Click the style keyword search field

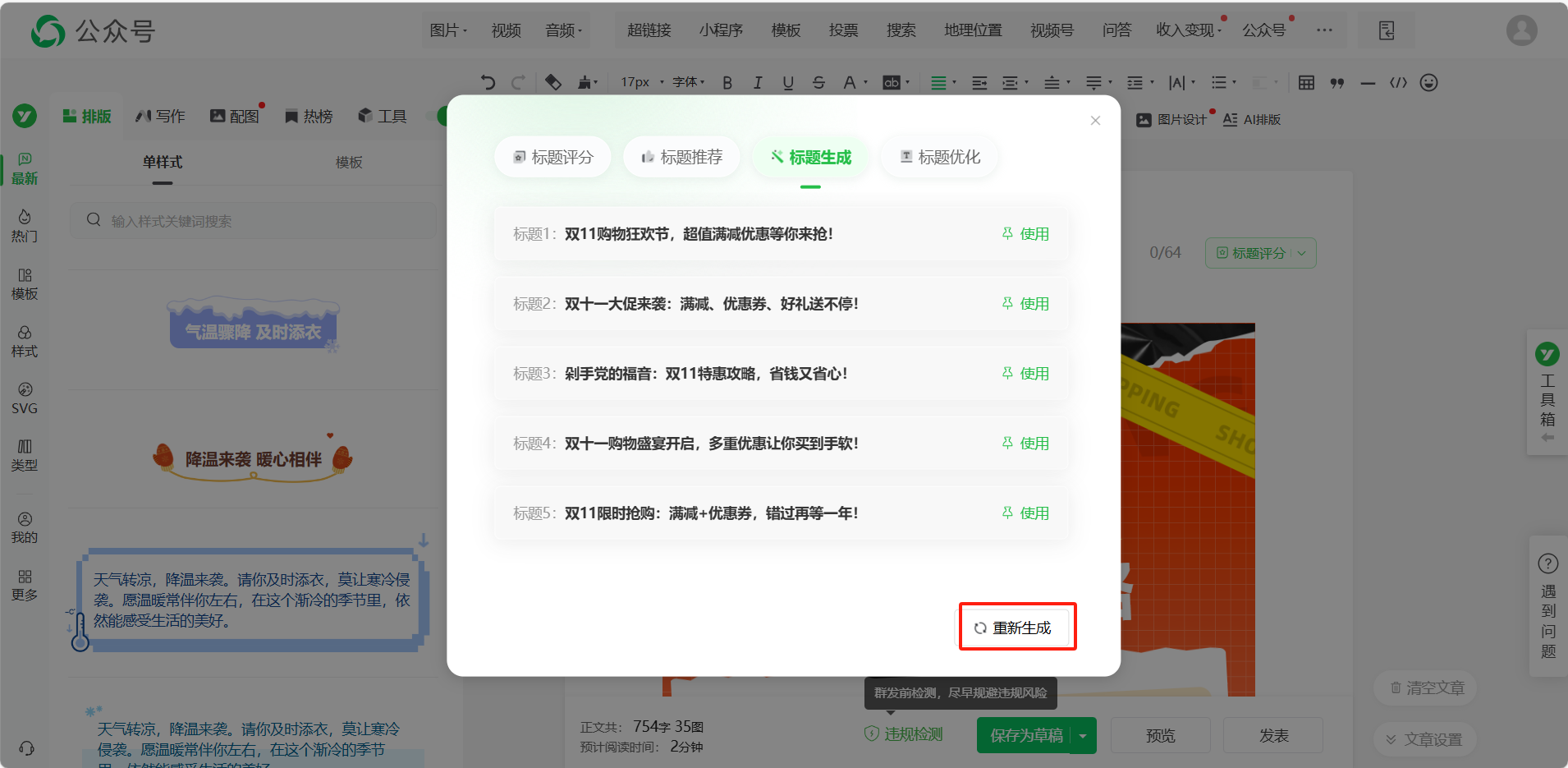point(253,221)
